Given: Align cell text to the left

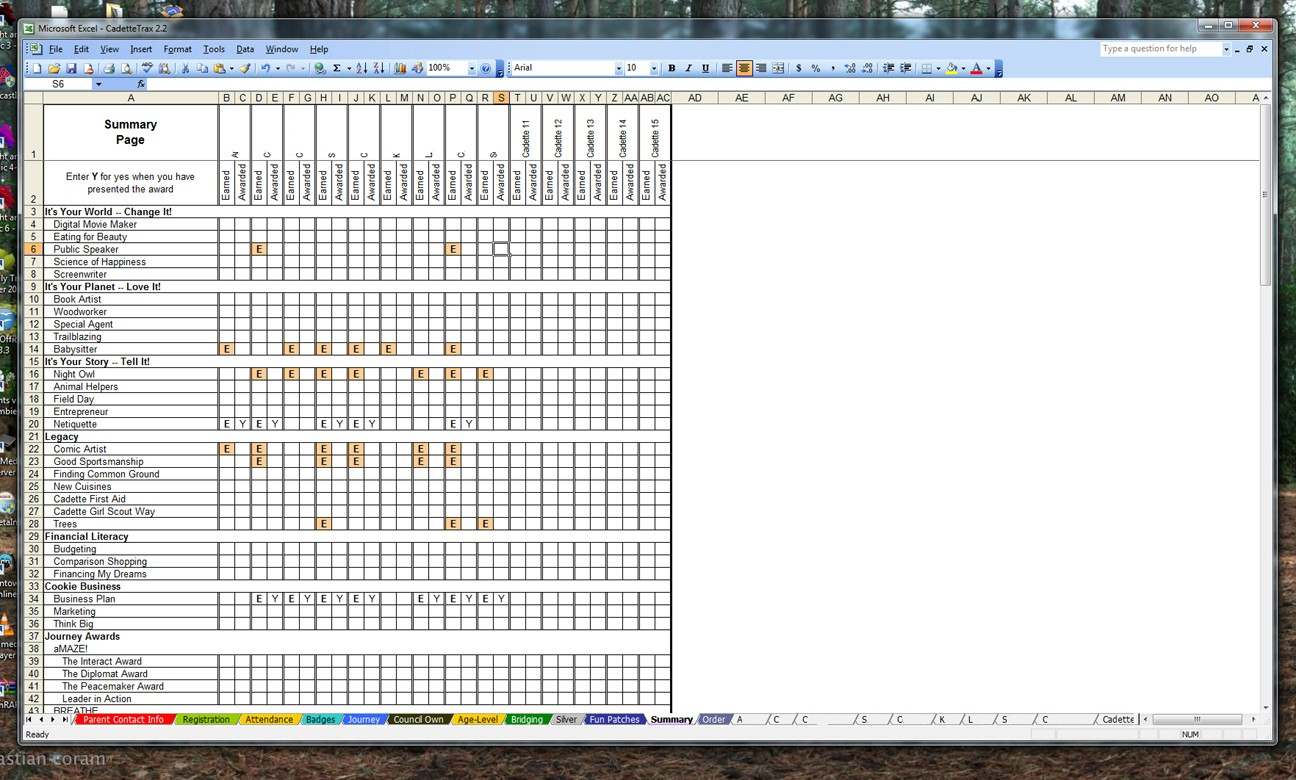Looking at the screenshot, I should pos(727,69).
